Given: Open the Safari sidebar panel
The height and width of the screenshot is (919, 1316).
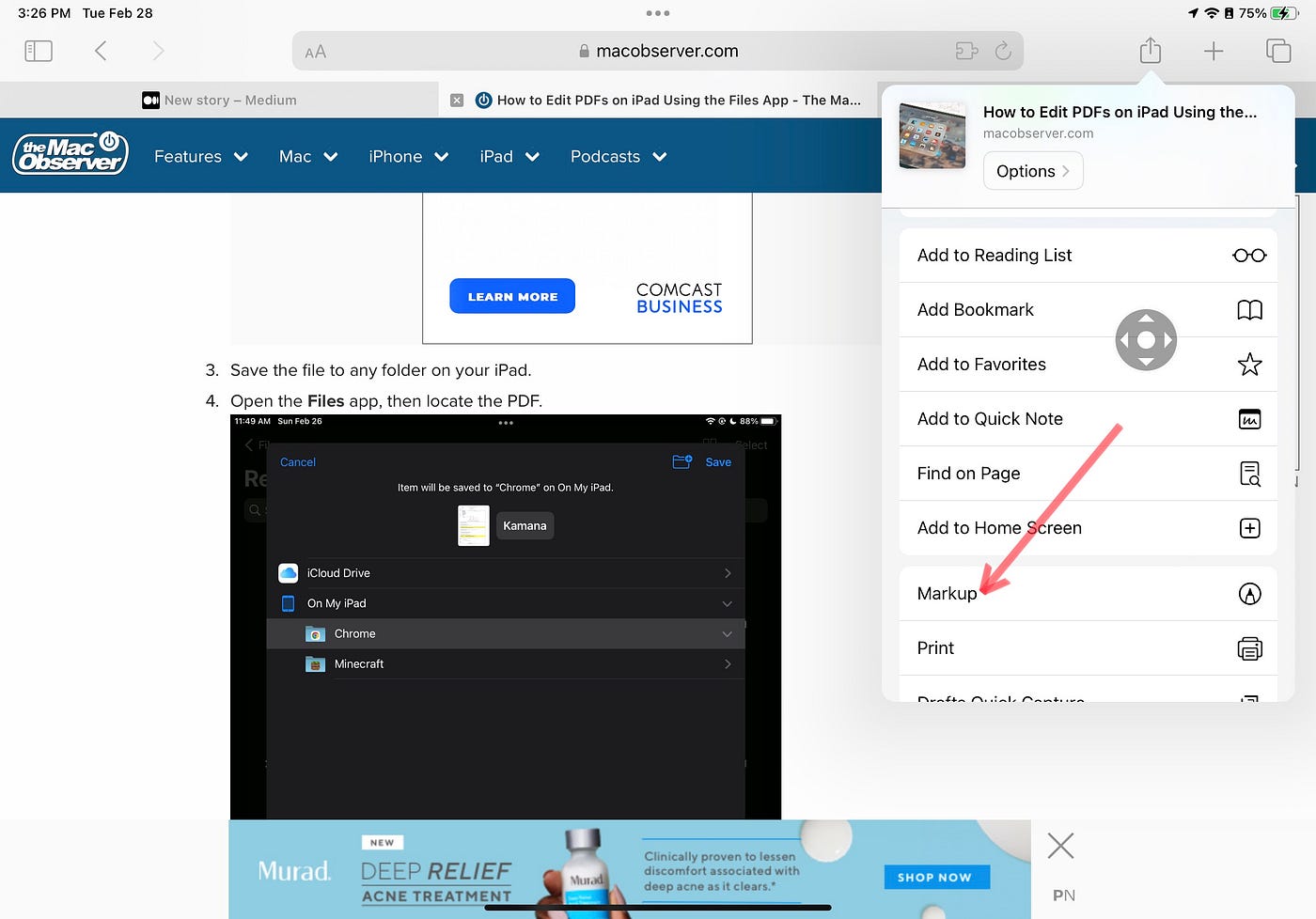Looking at the screenshot, I should 39,51.
